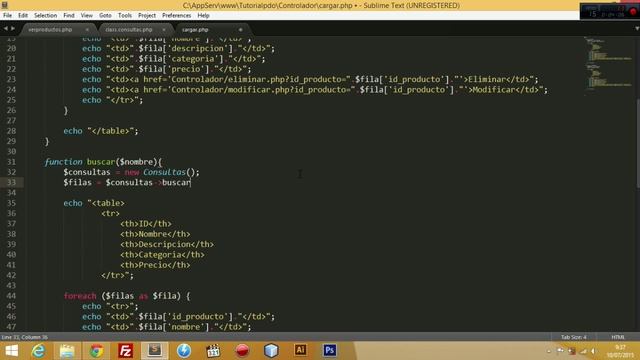Click the Line 33, Column 36 status text

pyautogui.click(x=24, y=337)
